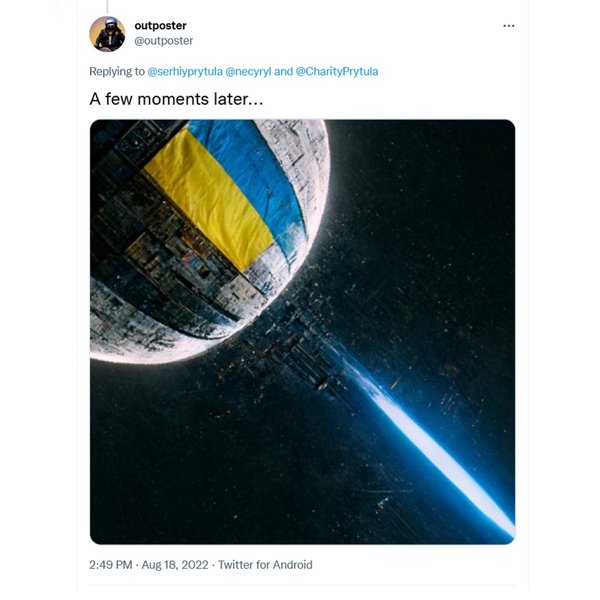Open the three-dot more options menu
600x600 pixels.
[x=508, y=25]
